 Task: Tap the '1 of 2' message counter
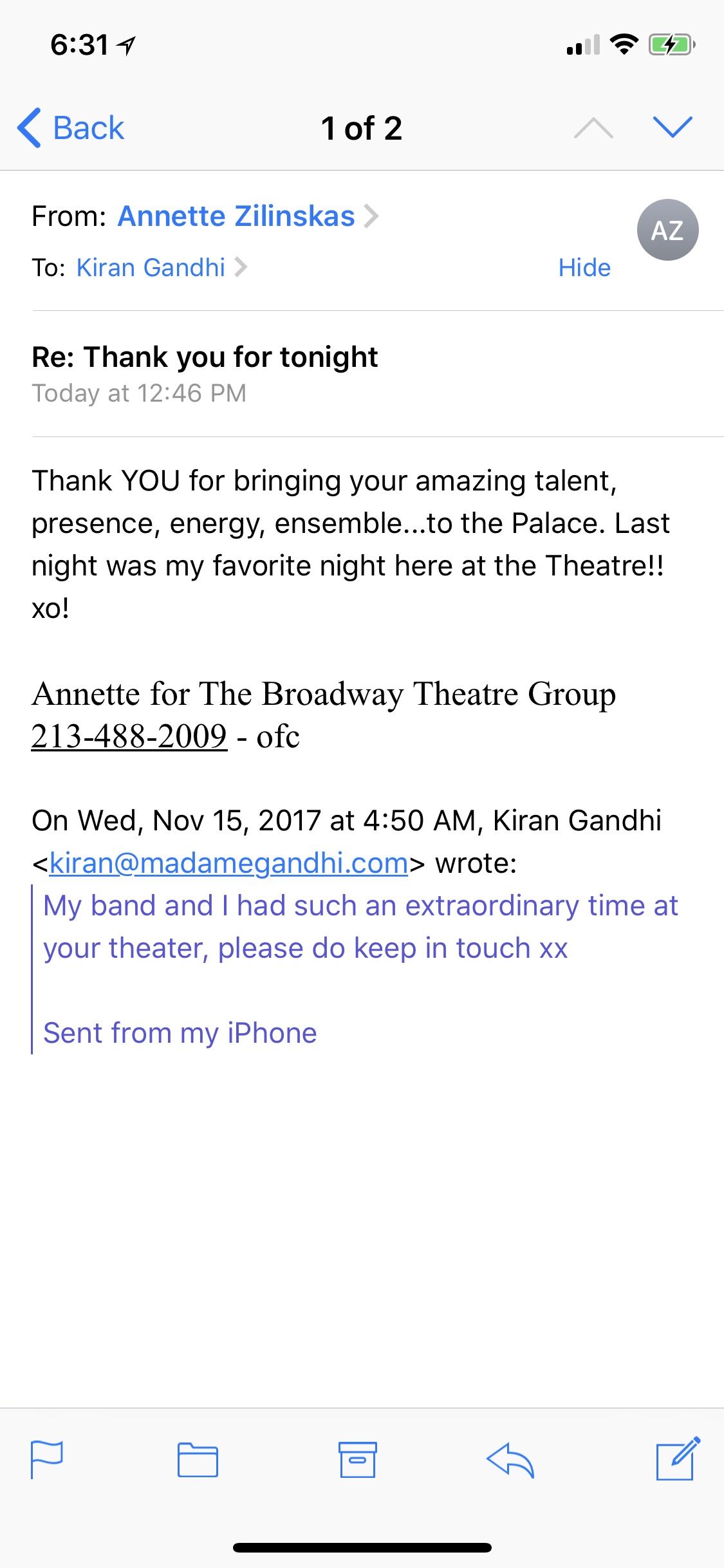pos(362,128)
